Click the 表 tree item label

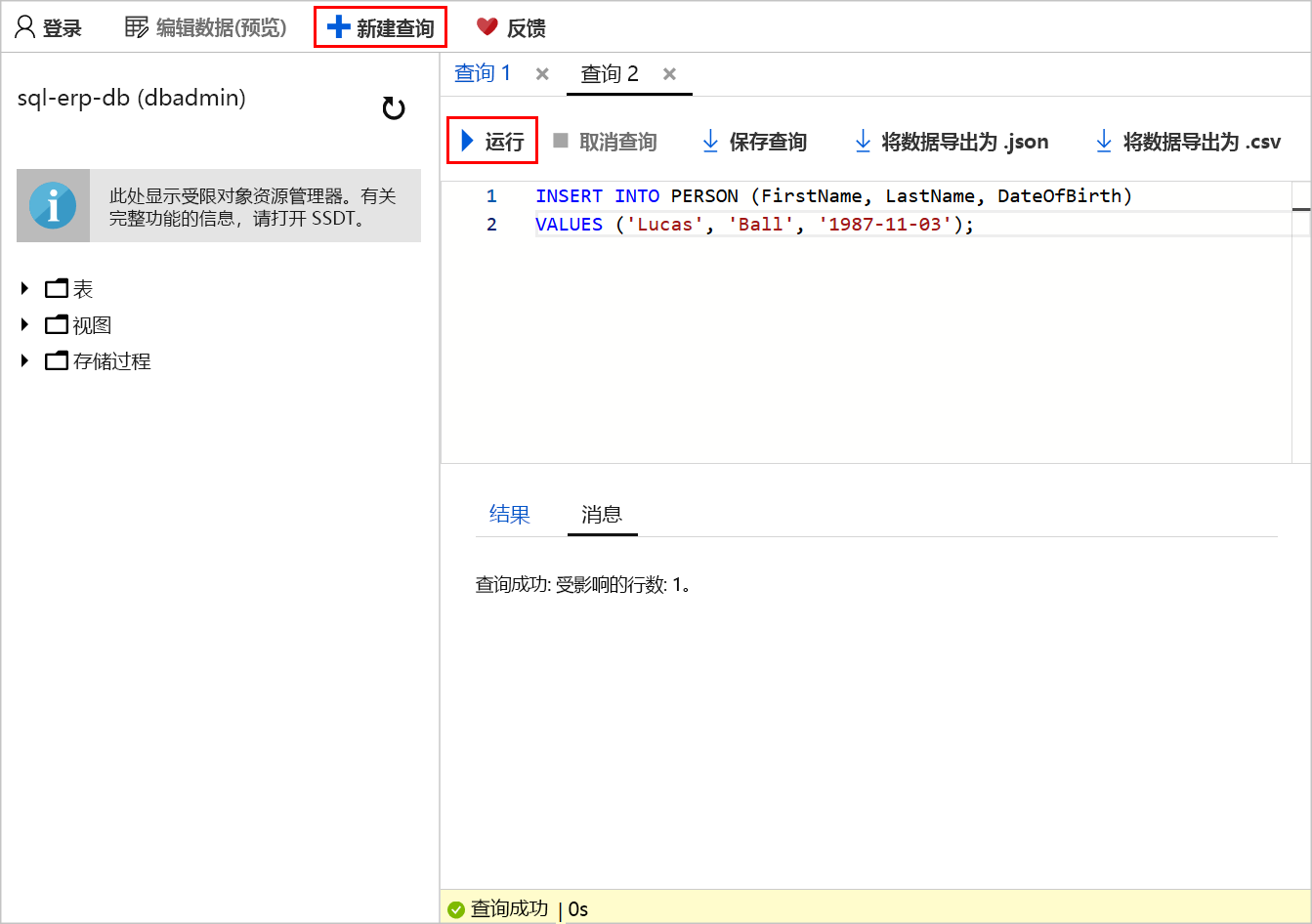pyautogui.click(x=83, y=289)
